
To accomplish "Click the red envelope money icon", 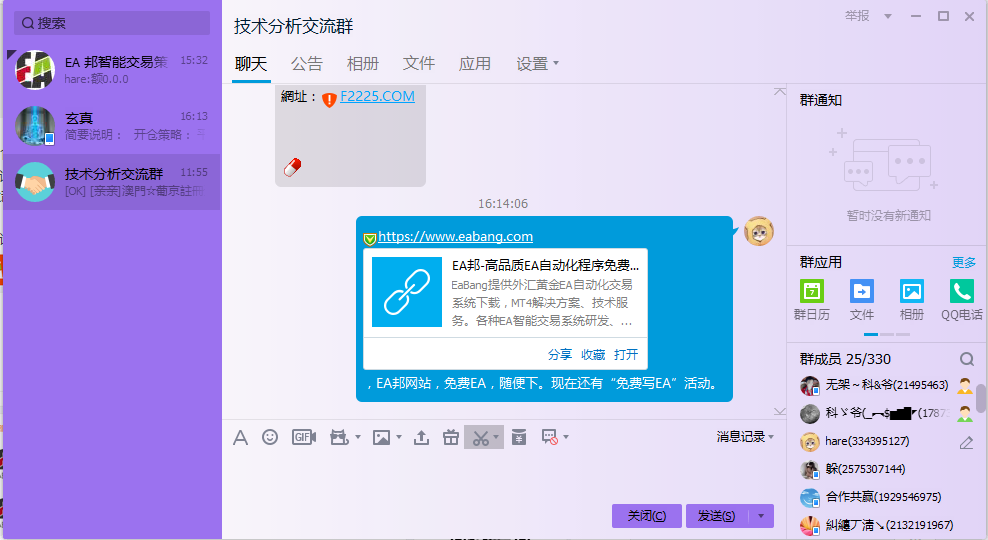I will 519,437.
